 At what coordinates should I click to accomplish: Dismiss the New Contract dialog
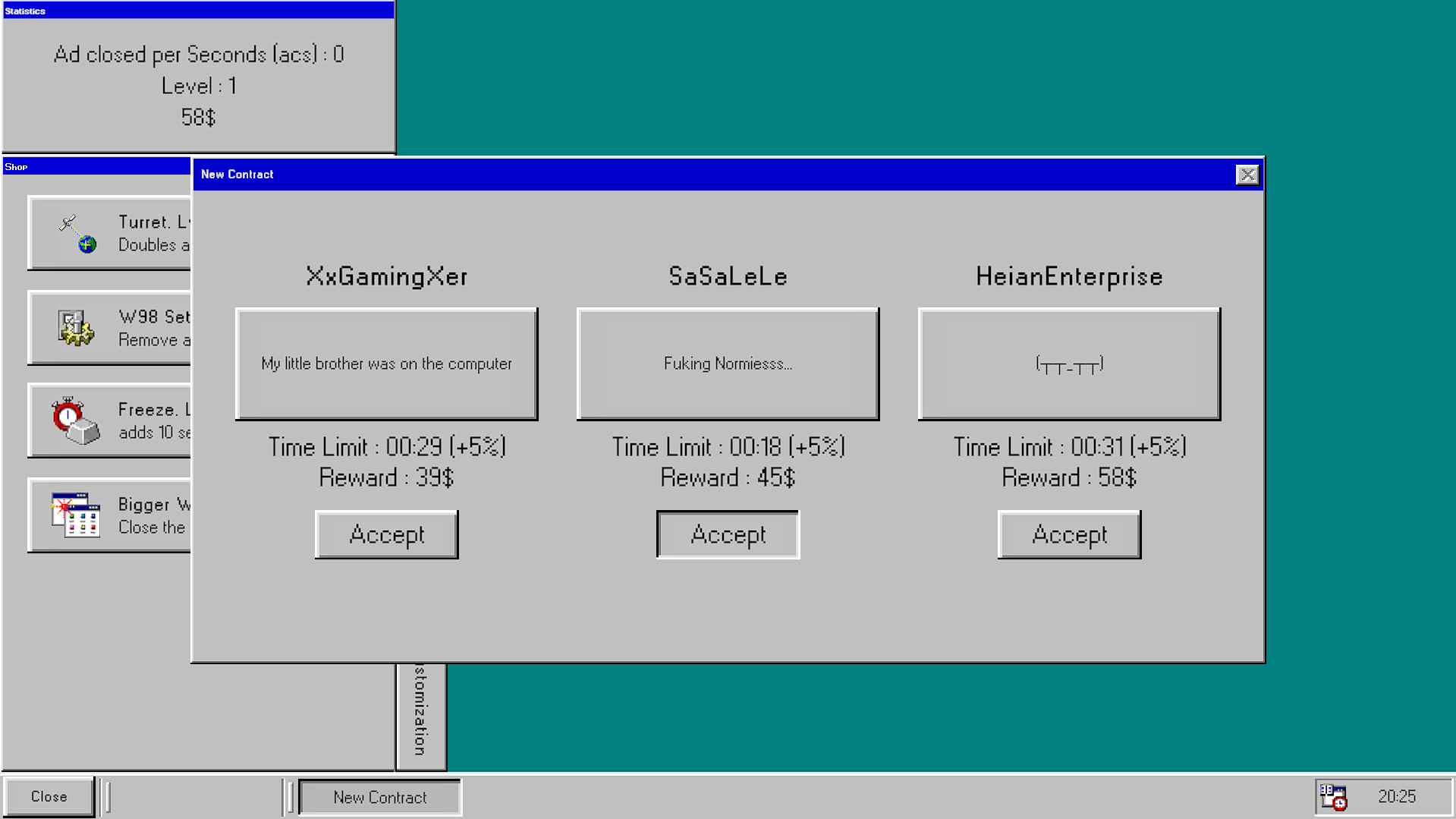[x=1247, y=175]
